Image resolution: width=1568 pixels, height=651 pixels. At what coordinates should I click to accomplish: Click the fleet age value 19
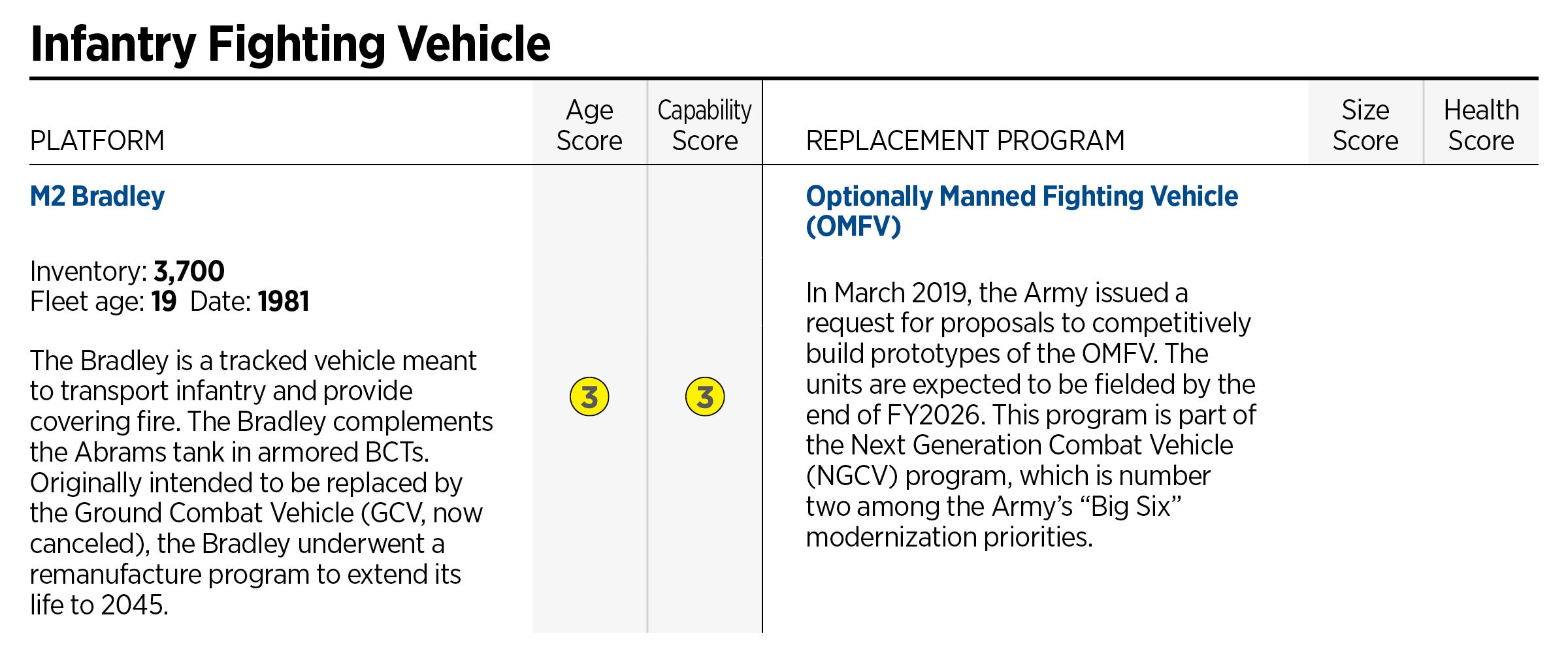point(164,302)
